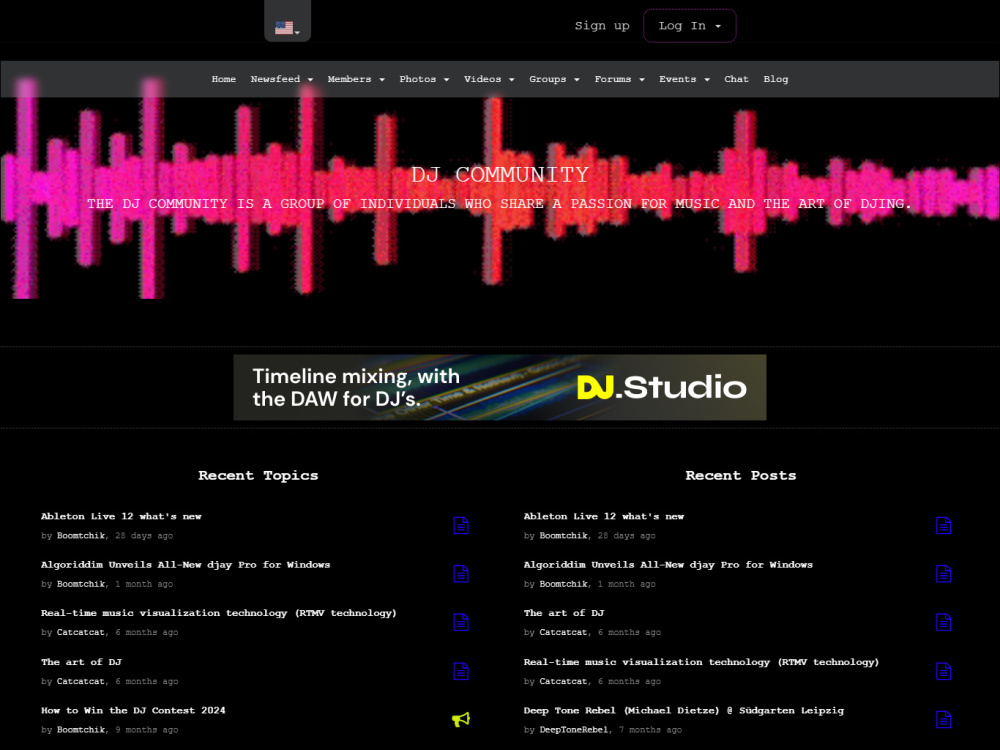The image size is (1000, 750).
Task: Open DeepToneRebel author profile link
Action: coord(574,730)
